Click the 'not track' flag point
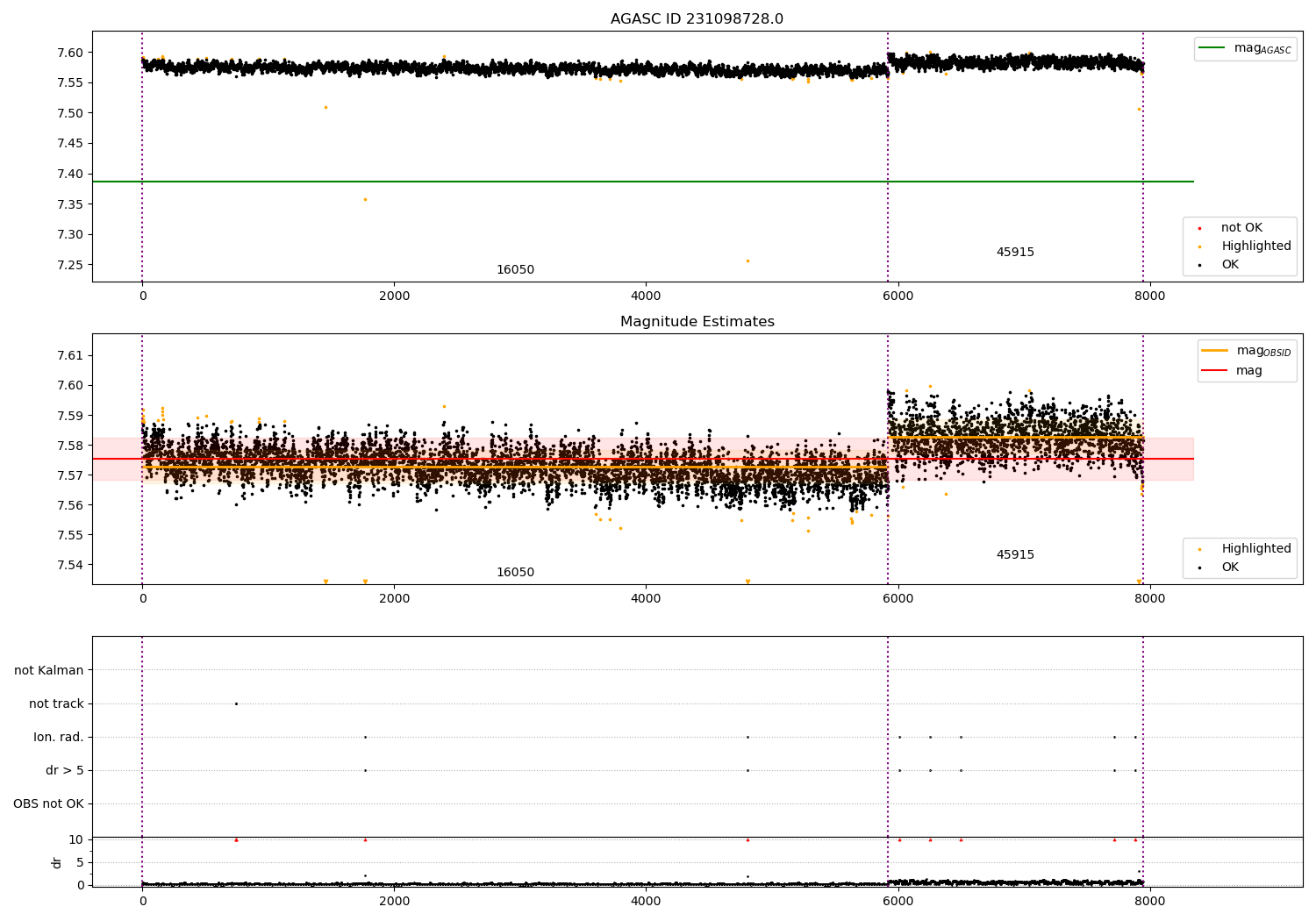 236,703
